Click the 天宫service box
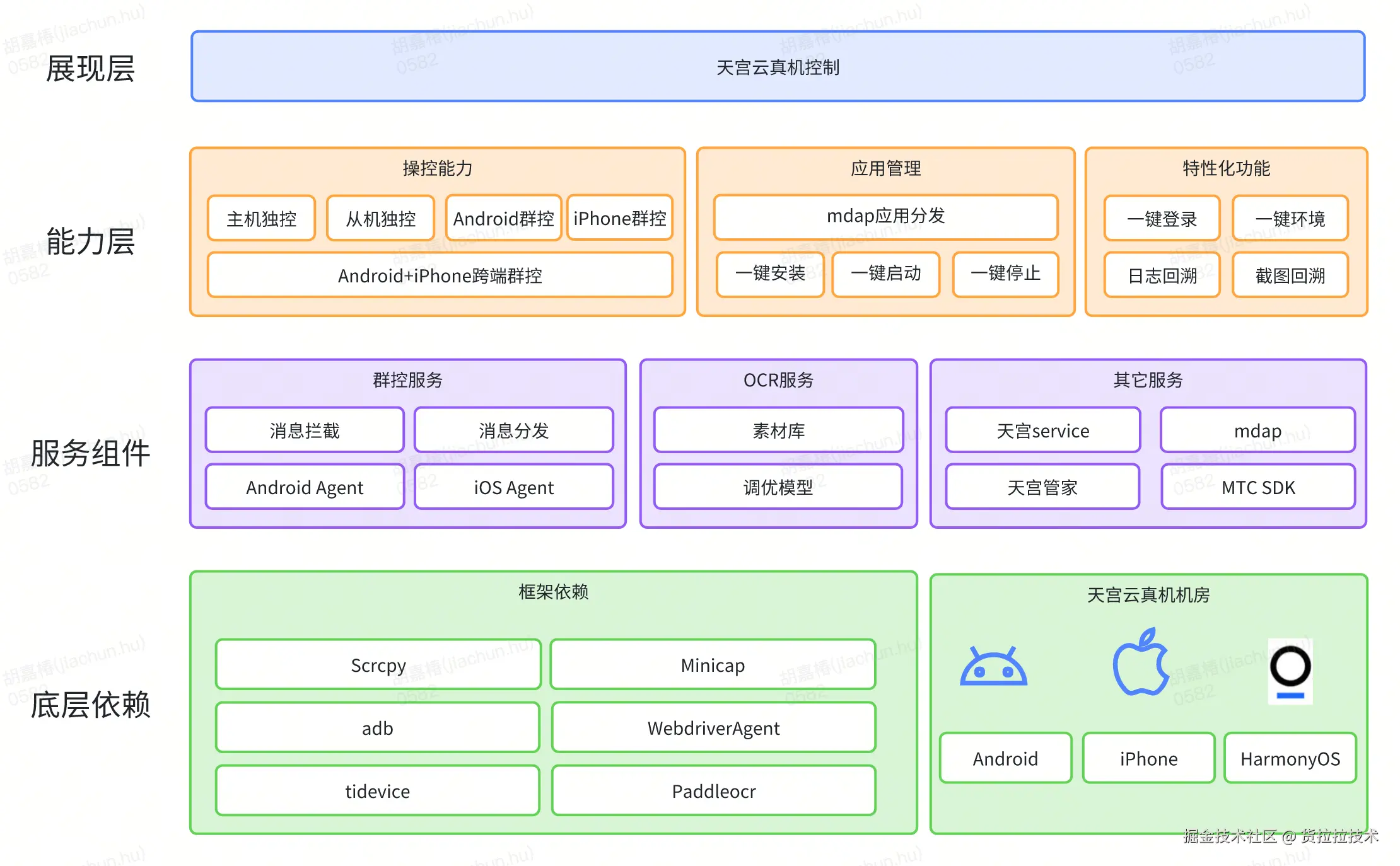Image resolution: width=1400 pixels, height=866 pixels. tap(1042, 430)
